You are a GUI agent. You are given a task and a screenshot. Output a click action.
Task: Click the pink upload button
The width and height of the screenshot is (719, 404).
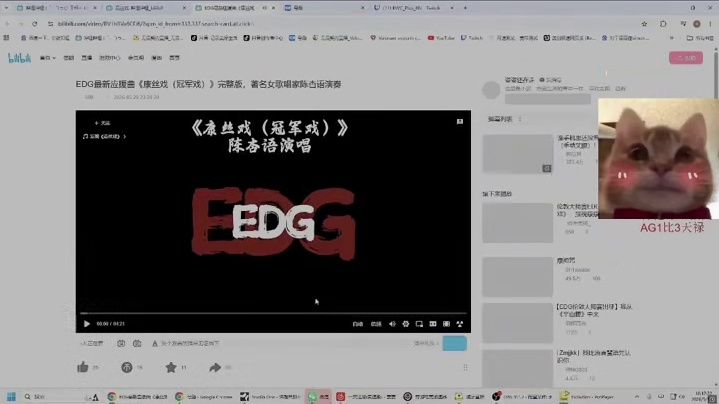tap(686, 58)
